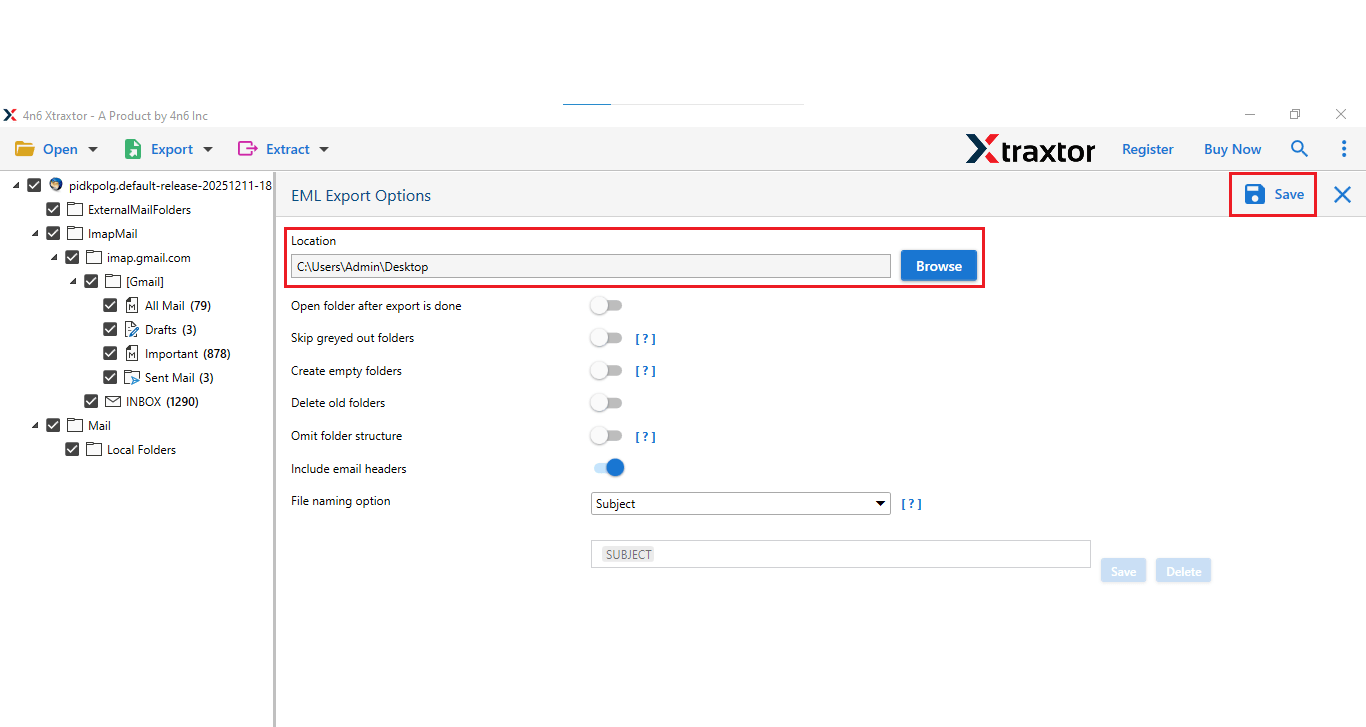
Task: Uncheck the All Mail folder checkbox
Action: tap(111, 306)
